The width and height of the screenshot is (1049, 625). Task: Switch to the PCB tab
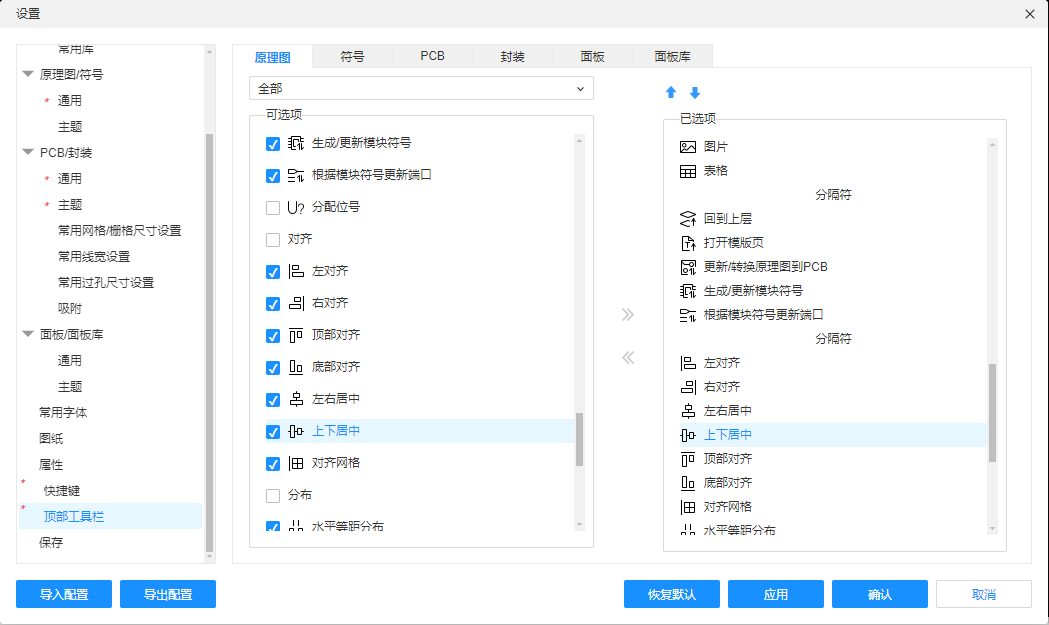coord(432,57)
